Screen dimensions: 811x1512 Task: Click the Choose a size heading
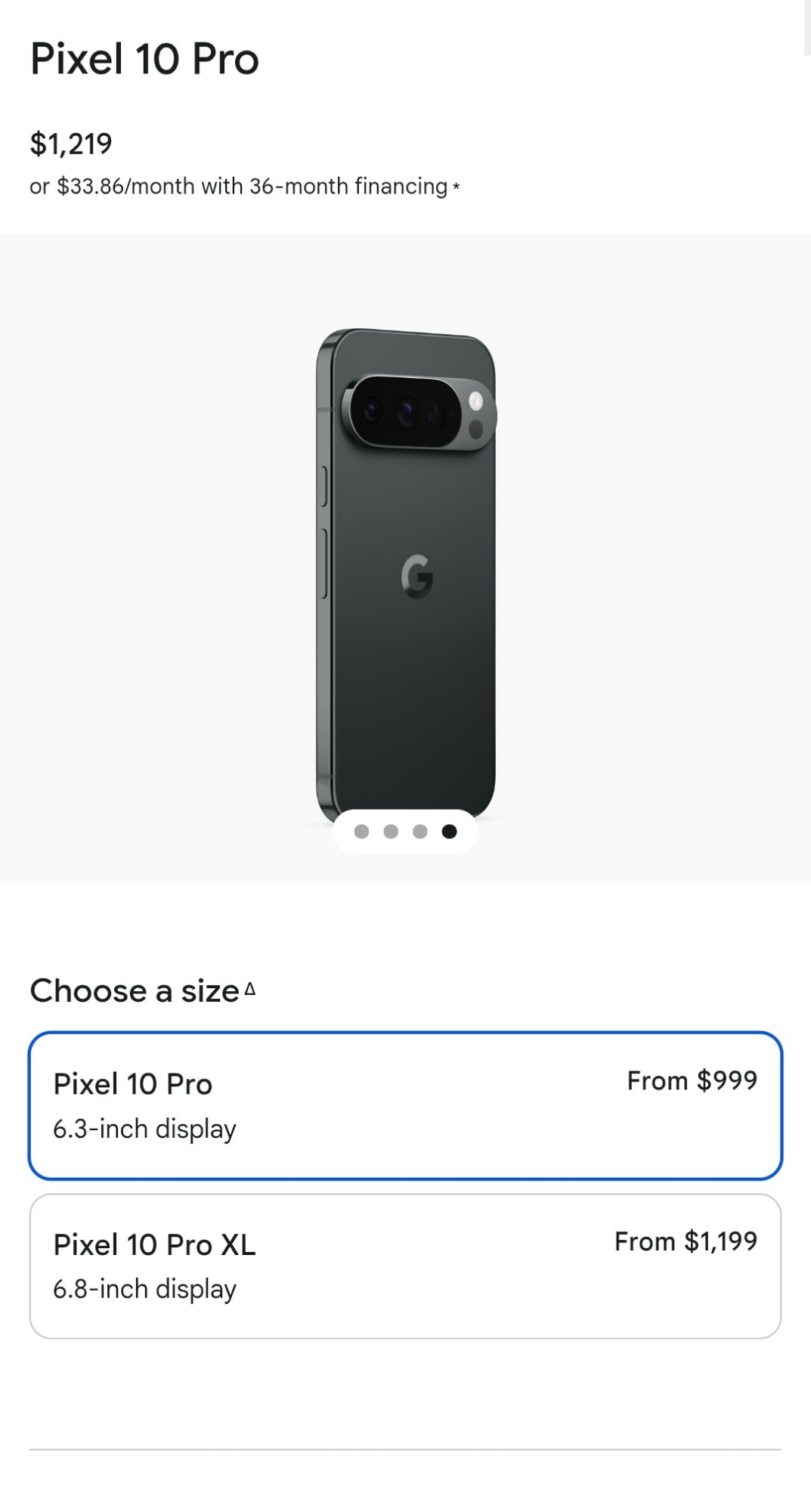[x=135, y=991]
